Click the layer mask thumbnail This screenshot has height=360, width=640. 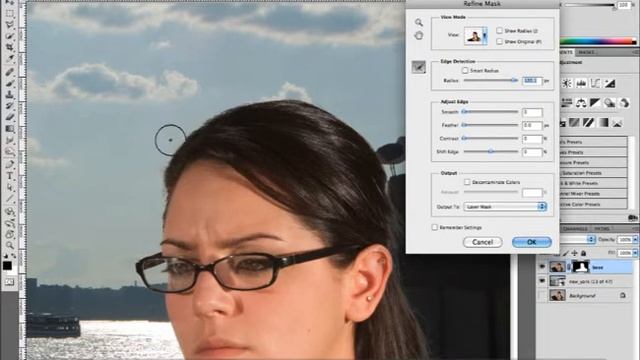tap(580, 267)
